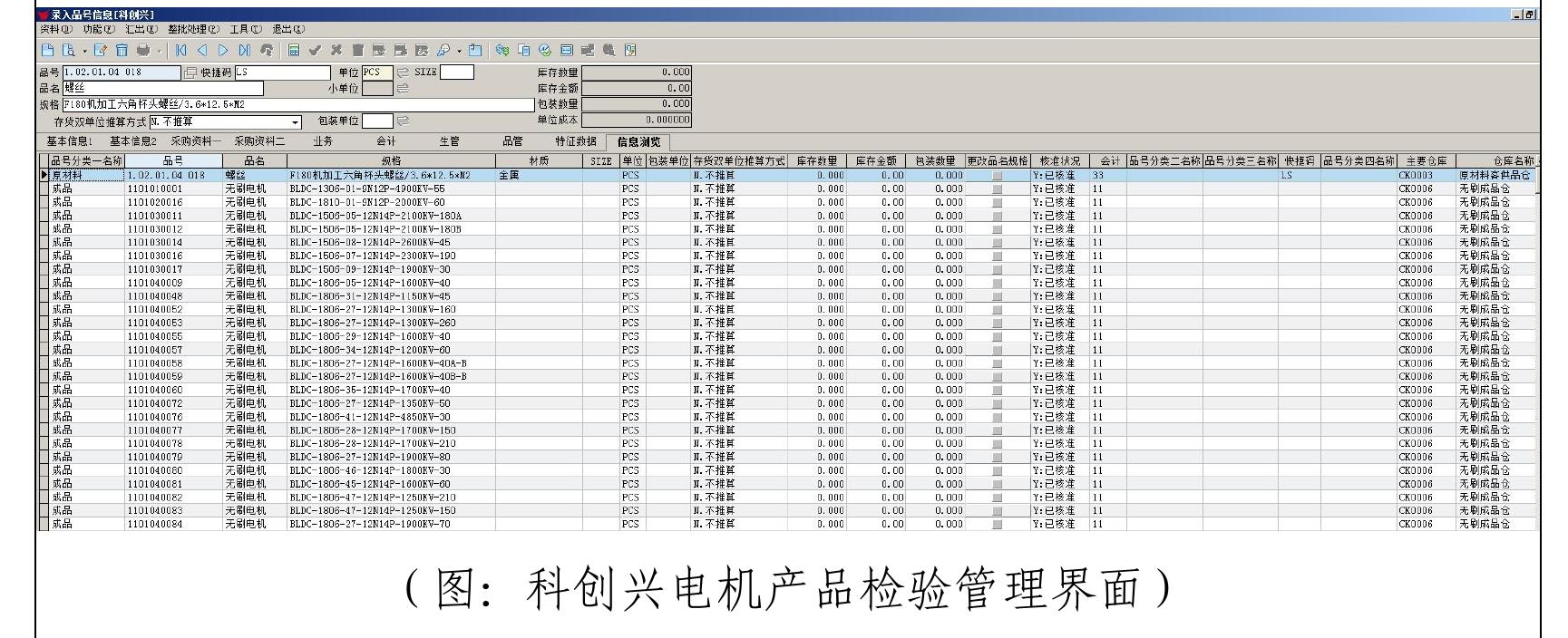Viewport: 1568px width, 638px height.
Task: Toggle 更改品名规格 checkbox for row 1.02.01.04 018
Action: pos(998,176)
